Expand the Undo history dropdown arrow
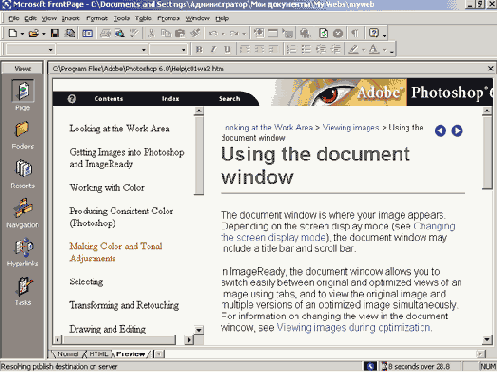The image size is (497, 372). [223, 34]
